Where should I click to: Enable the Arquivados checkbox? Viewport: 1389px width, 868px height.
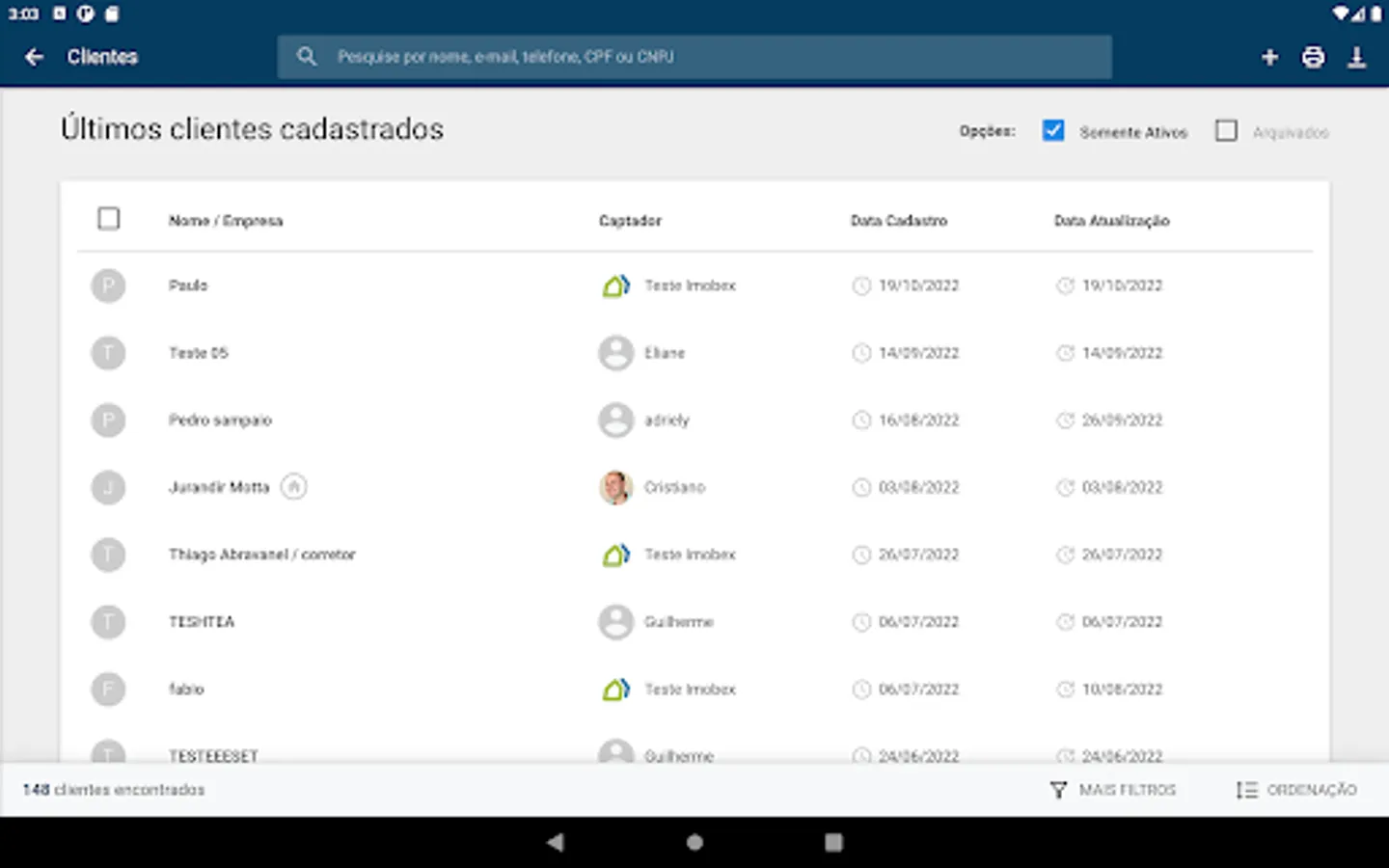click(1226, 130)
